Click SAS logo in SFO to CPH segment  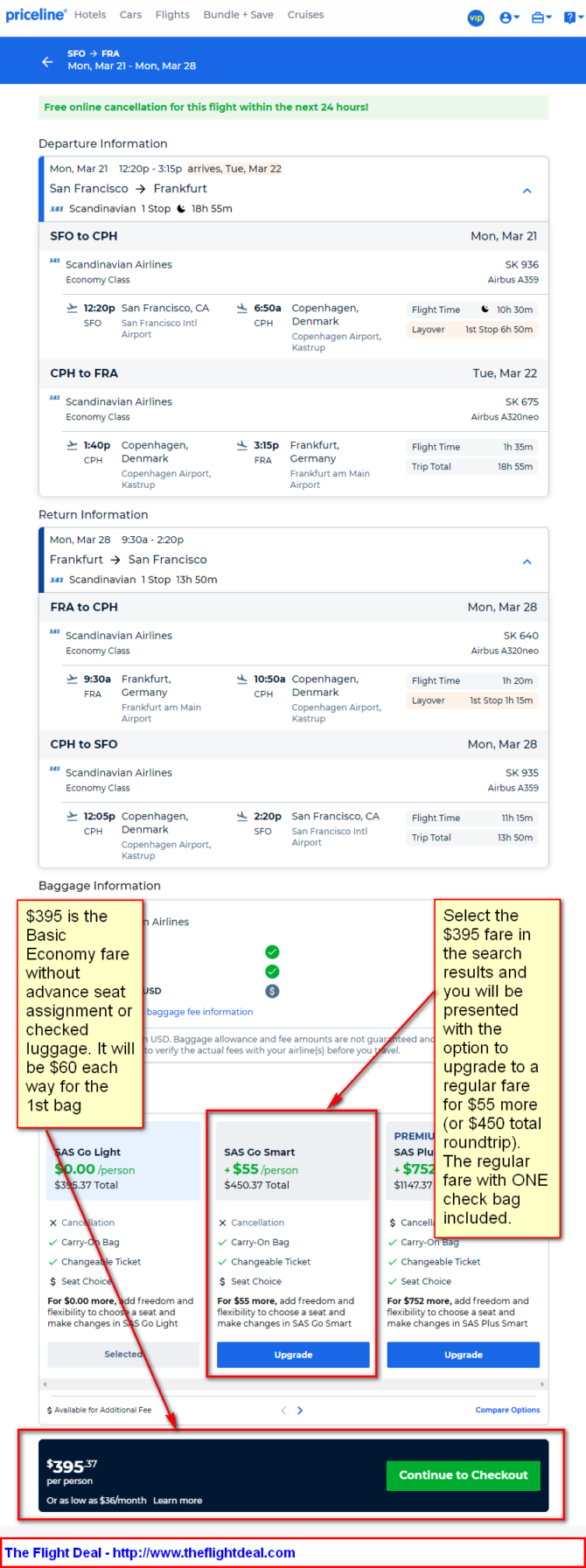click(55, 261)
